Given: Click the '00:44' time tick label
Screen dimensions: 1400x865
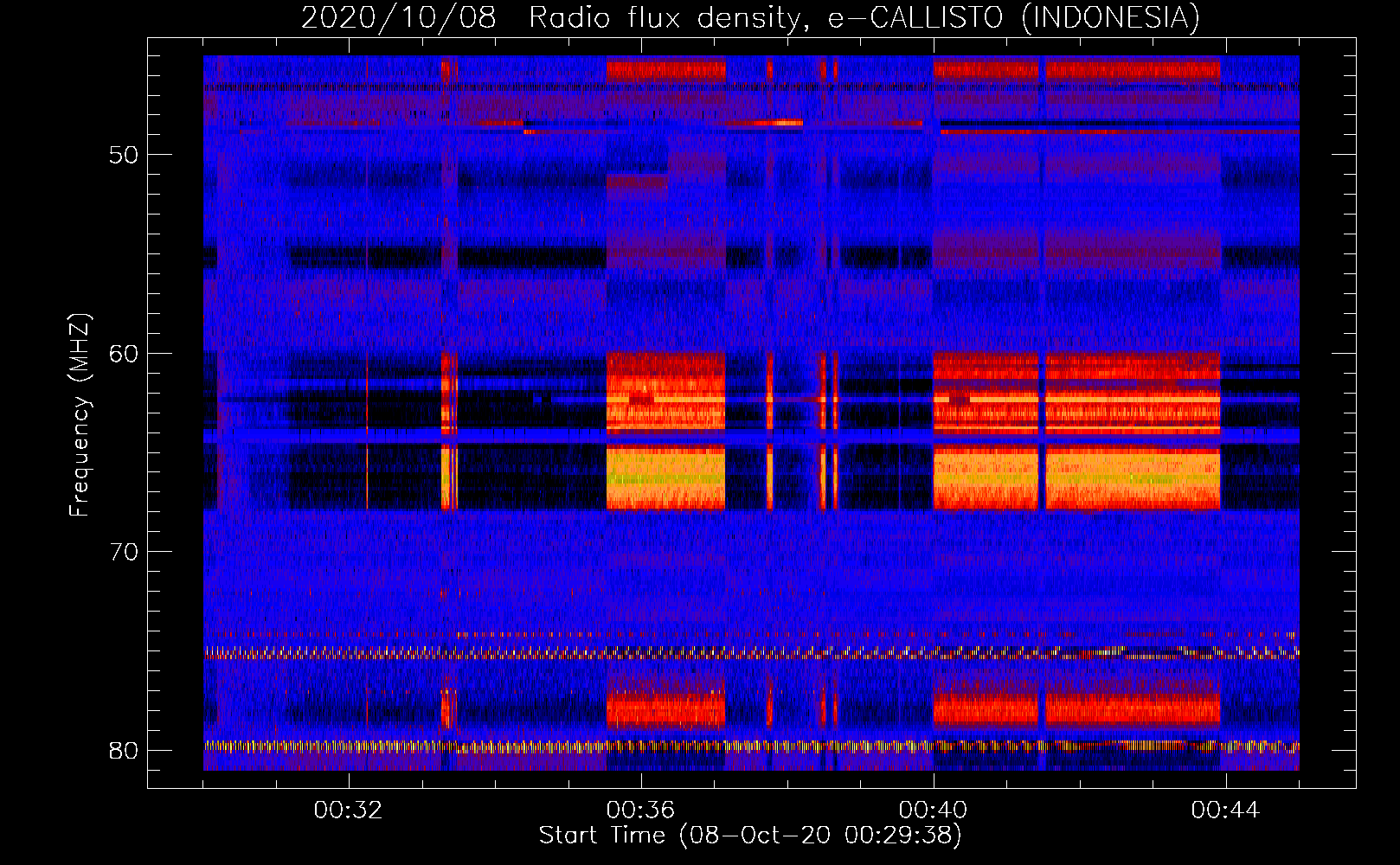Looking at the screenshot, I should (x=1226, y=811).
